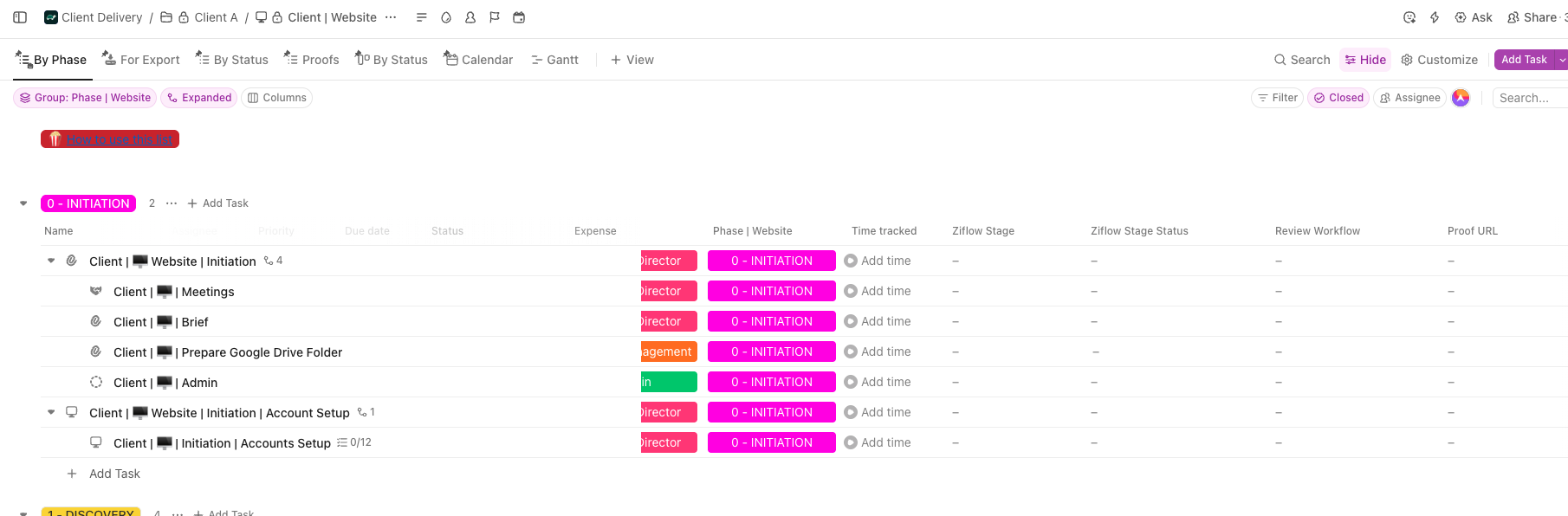1568x516 pixels.
Task: Click the magenta INITIATION phase tag on Brief row
Action: tap(771, 321)
